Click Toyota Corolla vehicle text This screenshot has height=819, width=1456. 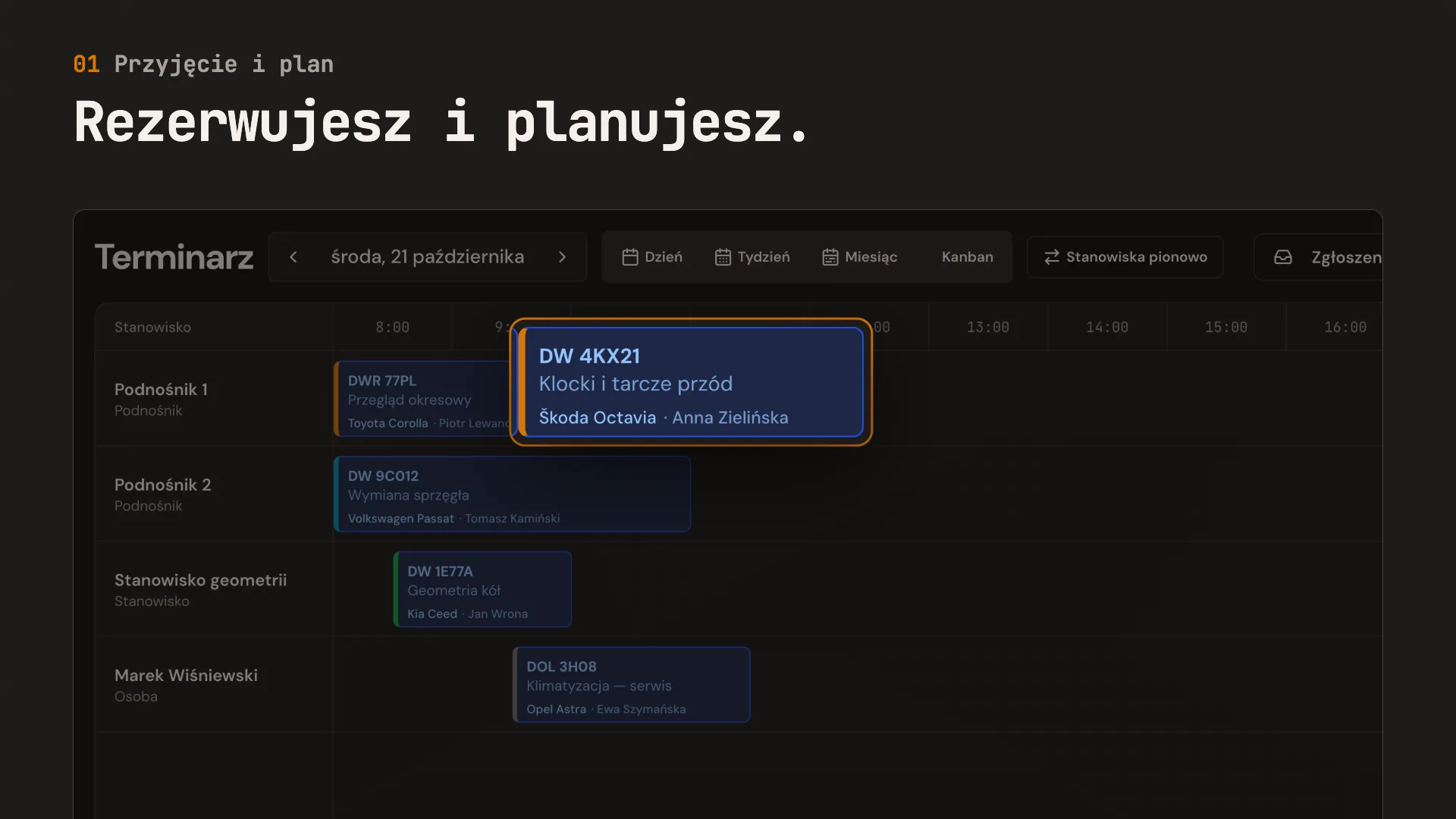click(388, 423)
